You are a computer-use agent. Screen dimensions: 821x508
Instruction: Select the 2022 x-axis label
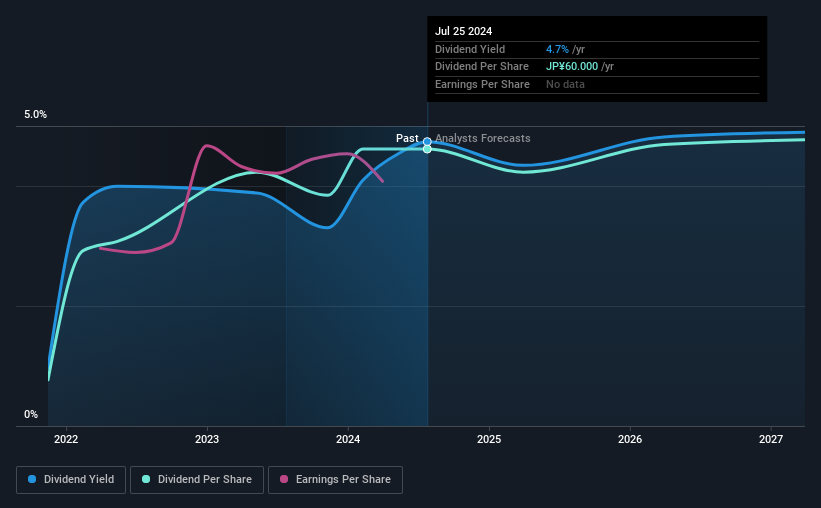pyautogui.click(x=66, y=439)
